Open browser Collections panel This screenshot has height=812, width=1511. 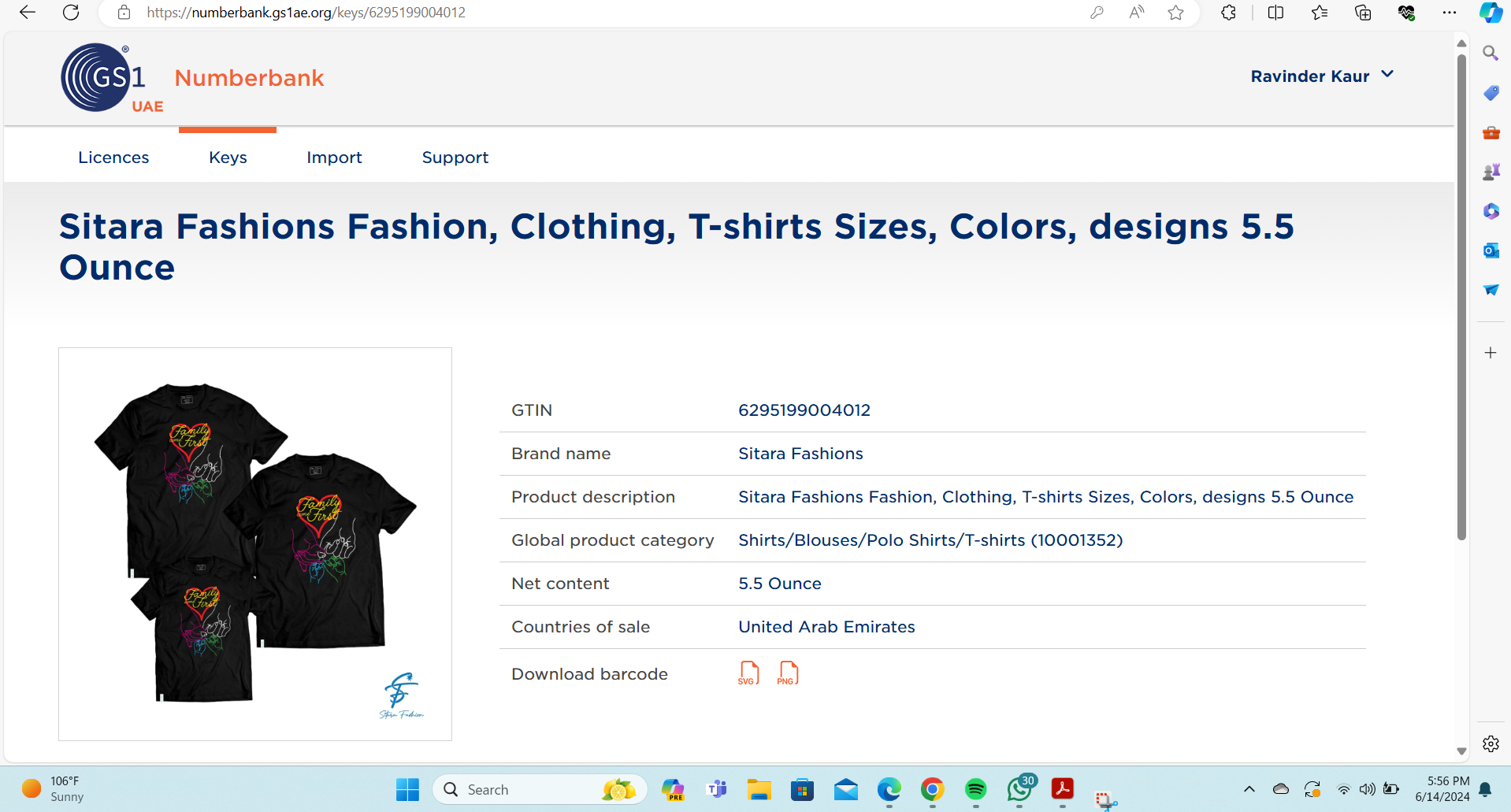1363,13
